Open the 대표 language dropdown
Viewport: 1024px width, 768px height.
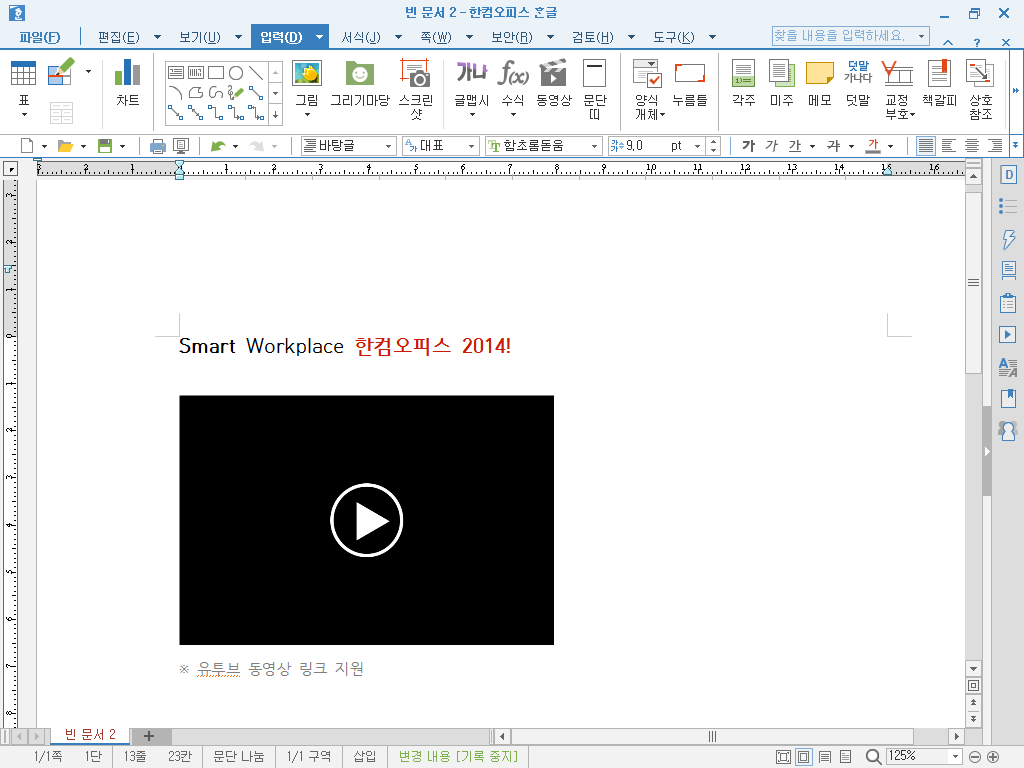(471, 146)
